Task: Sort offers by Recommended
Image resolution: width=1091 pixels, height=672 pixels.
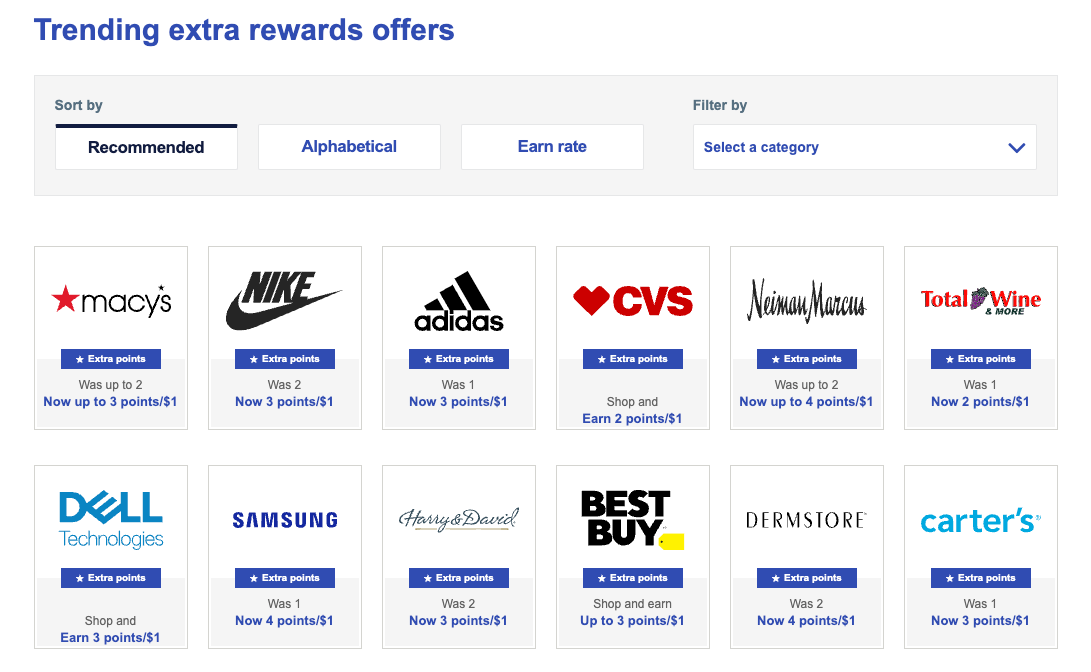Action: point(146,148)
